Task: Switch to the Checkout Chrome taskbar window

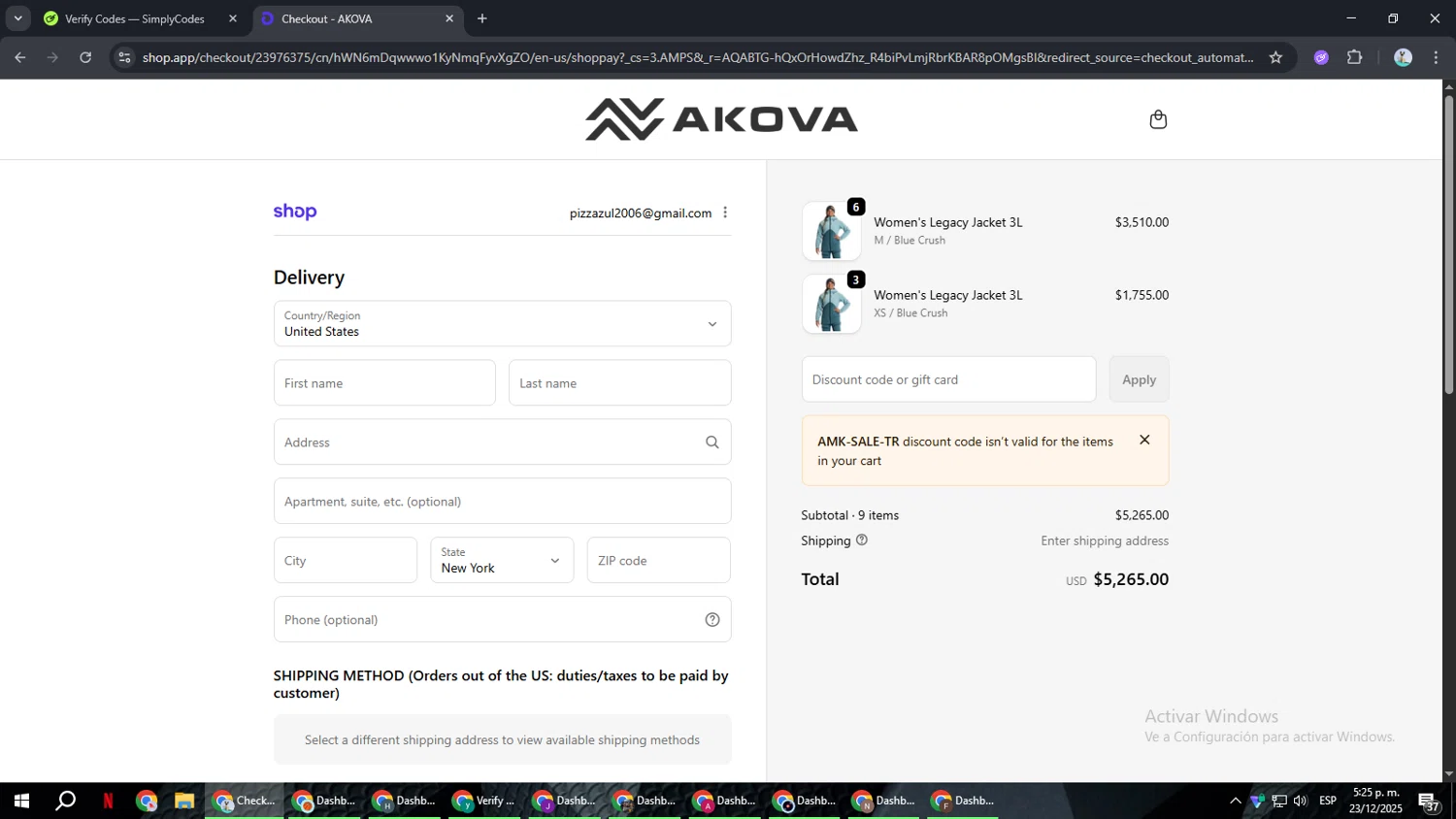Action: (x=245, y=801)
